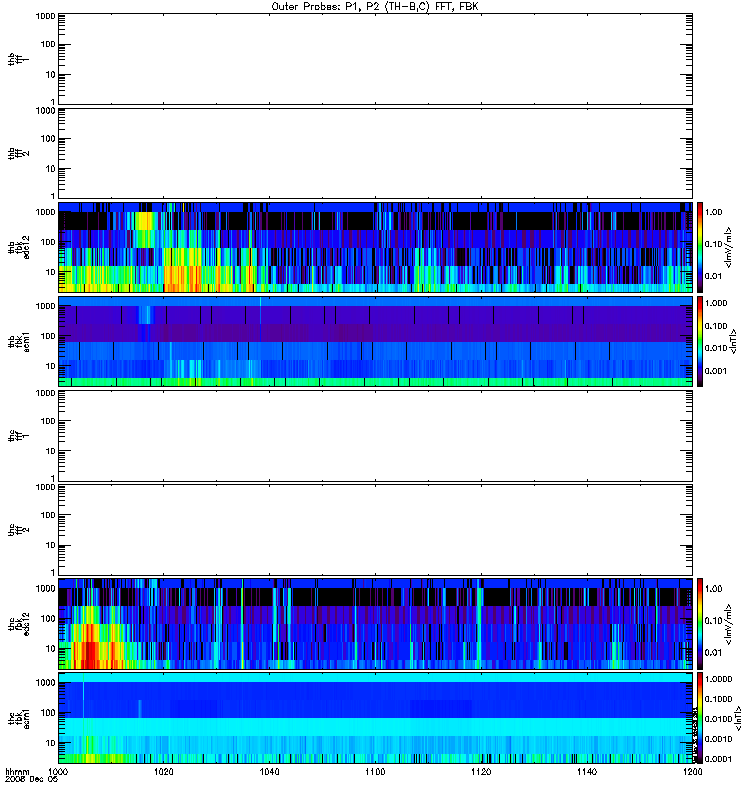Viewport: 750px width, 800px height.
Task: Click the thb fbk scm1 axis label
Action: [18, 341]
